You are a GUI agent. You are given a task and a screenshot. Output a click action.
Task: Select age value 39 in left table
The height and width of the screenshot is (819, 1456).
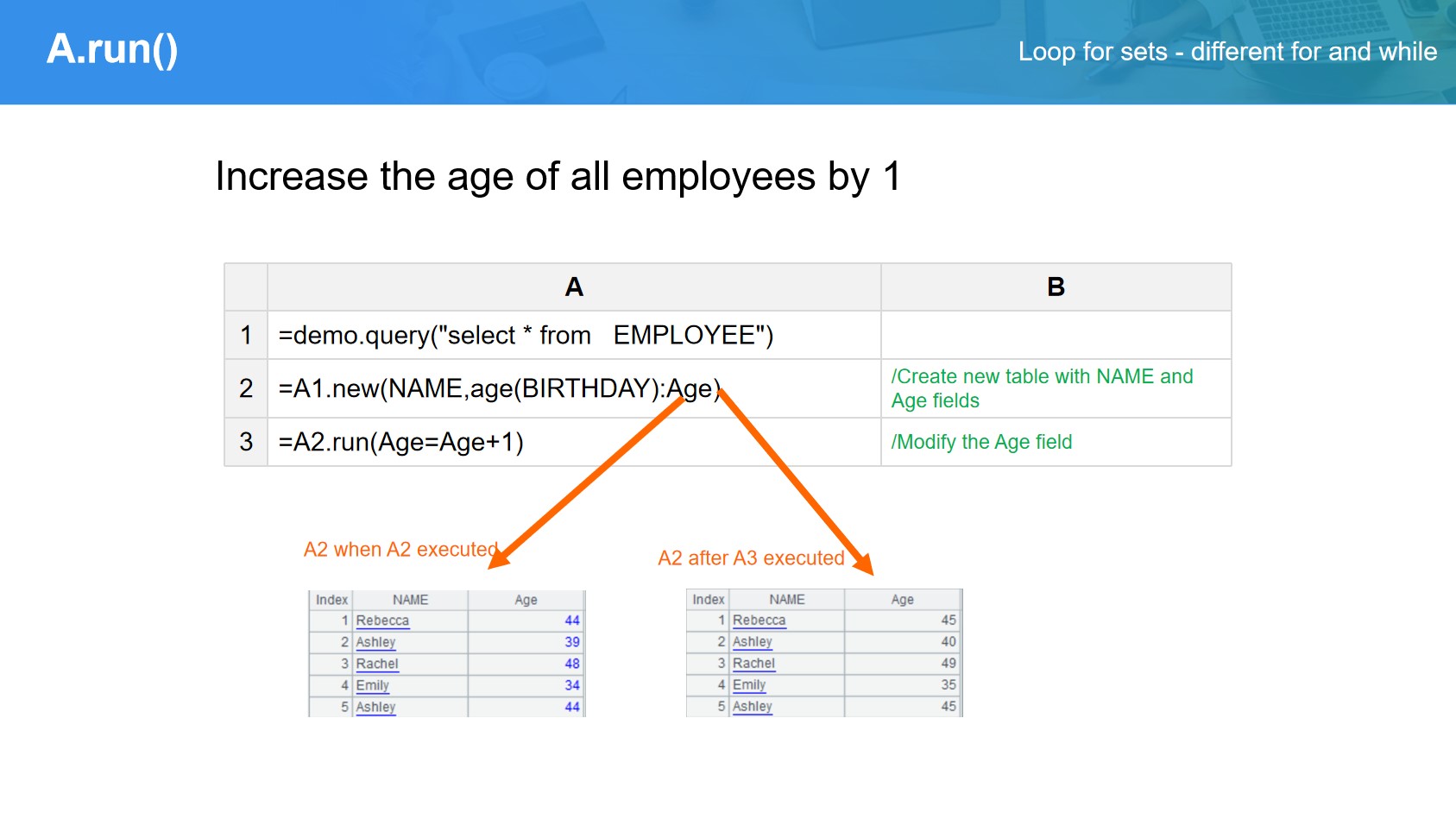pyautogui.click(x=571, y=642)
